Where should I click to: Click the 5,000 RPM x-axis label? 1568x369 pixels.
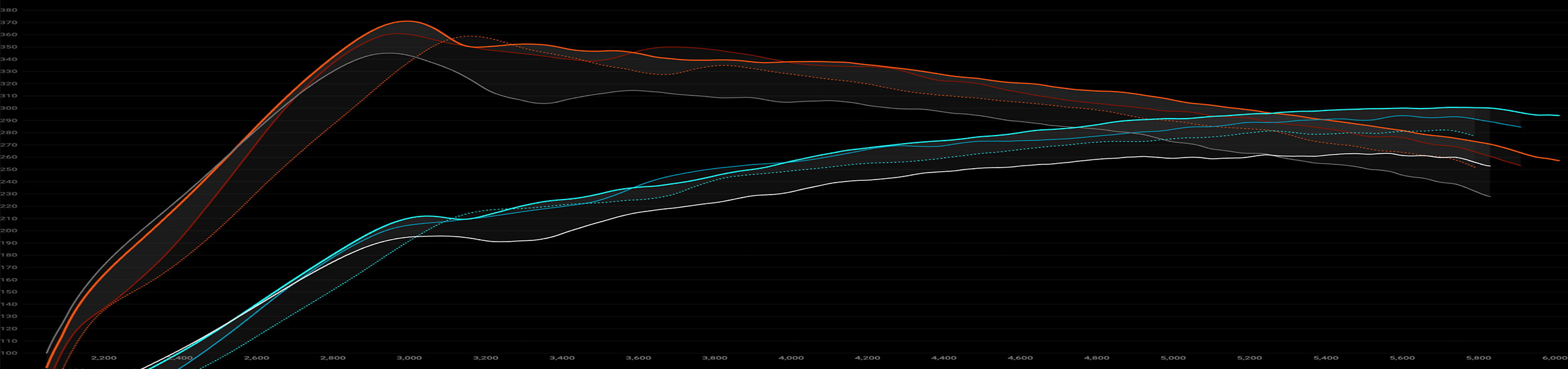tap(1173, 358)
